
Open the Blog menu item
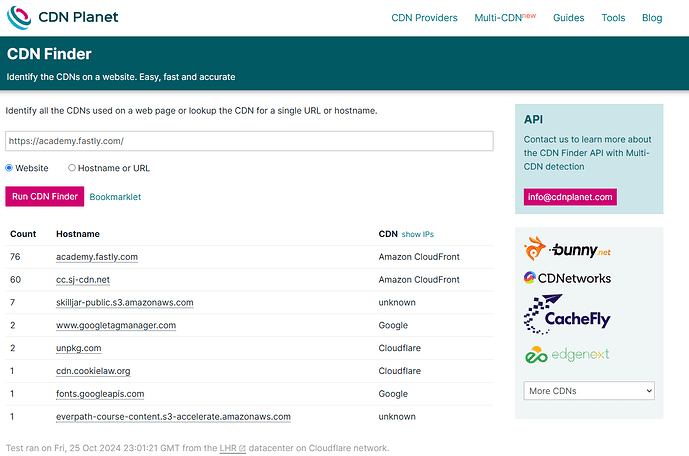tap(652, 18)
